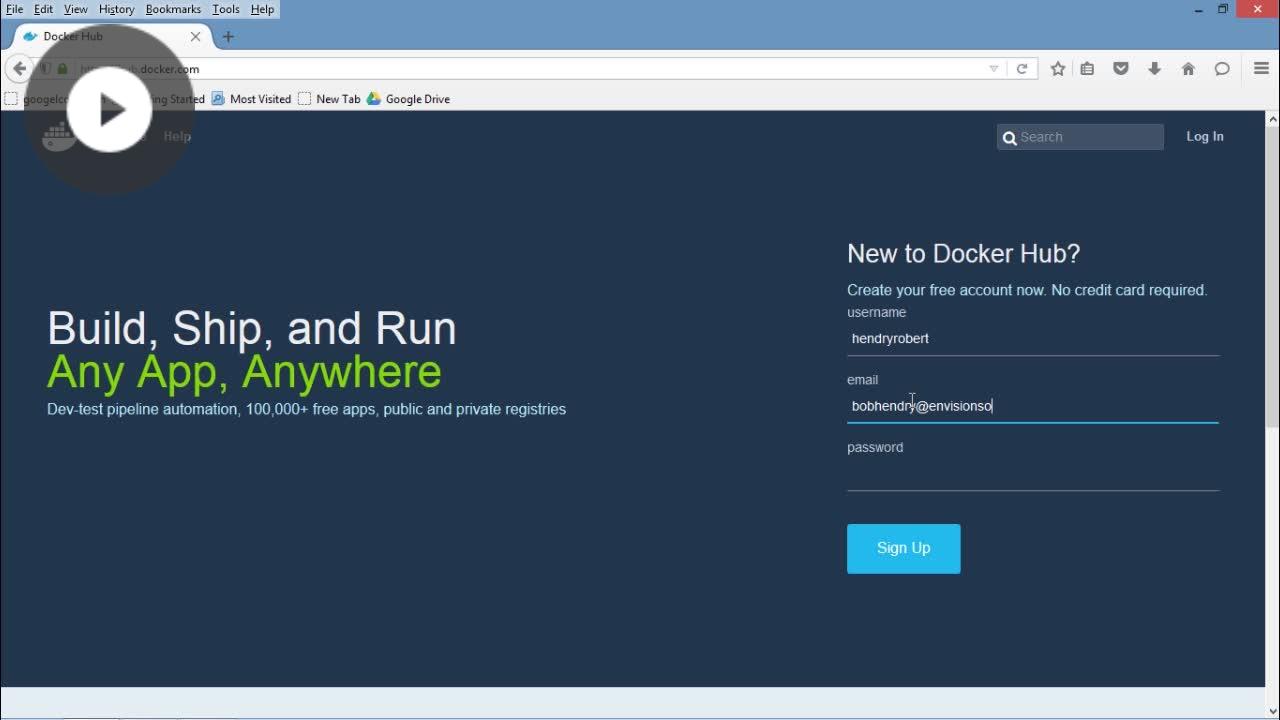Open the Most Visited bookmarks folder

[x=251, y=99]
